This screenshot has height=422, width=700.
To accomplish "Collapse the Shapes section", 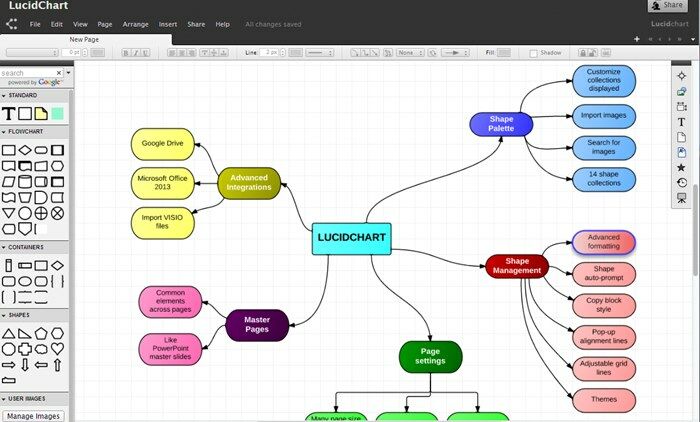I will click(4, 315).
